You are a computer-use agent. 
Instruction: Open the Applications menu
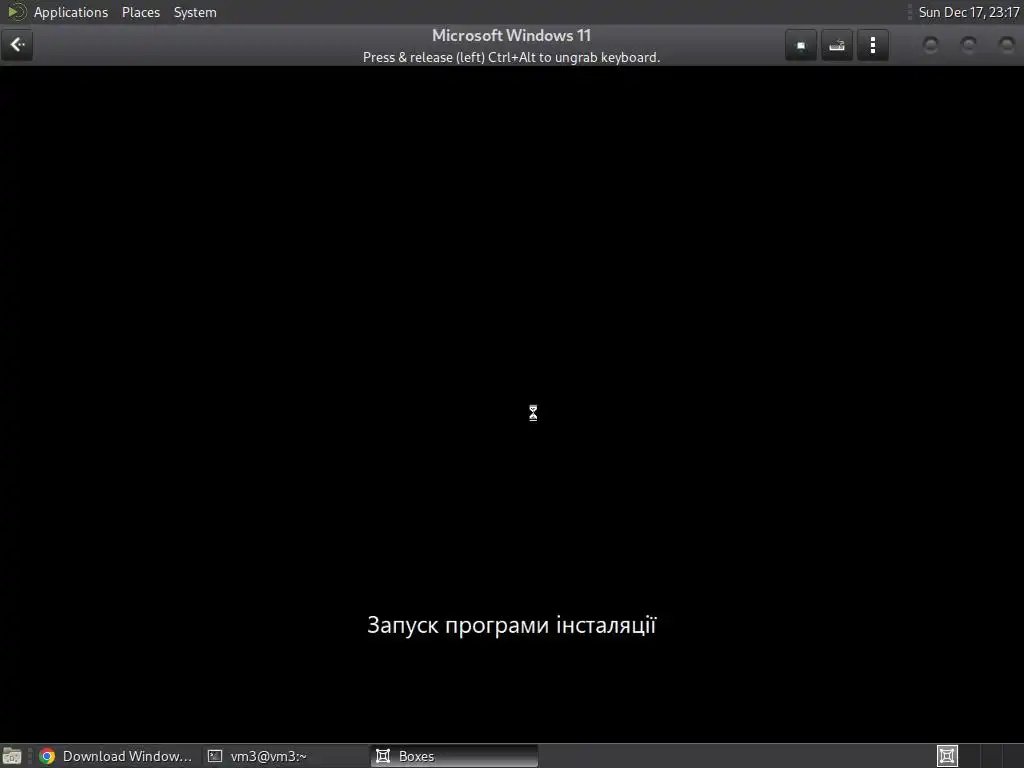[71, 12]
